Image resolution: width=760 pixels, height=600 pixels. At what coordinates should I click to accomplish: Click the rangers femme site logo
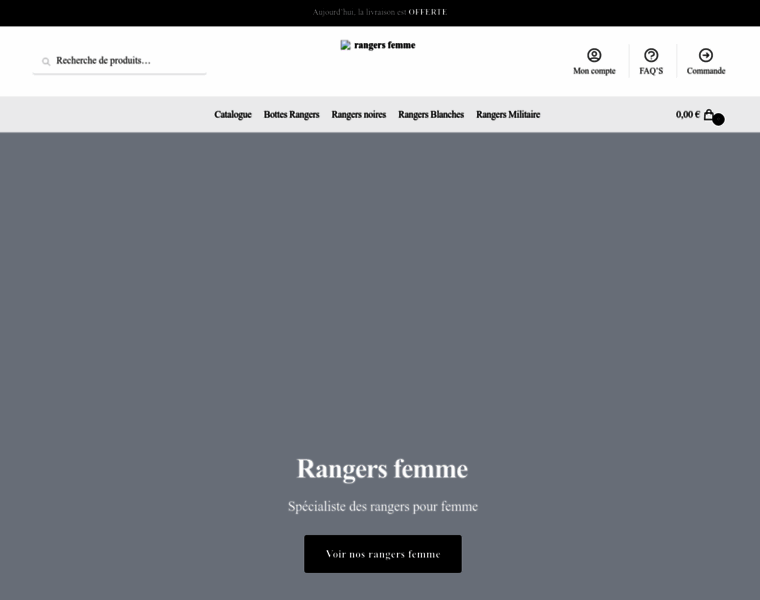378,45
